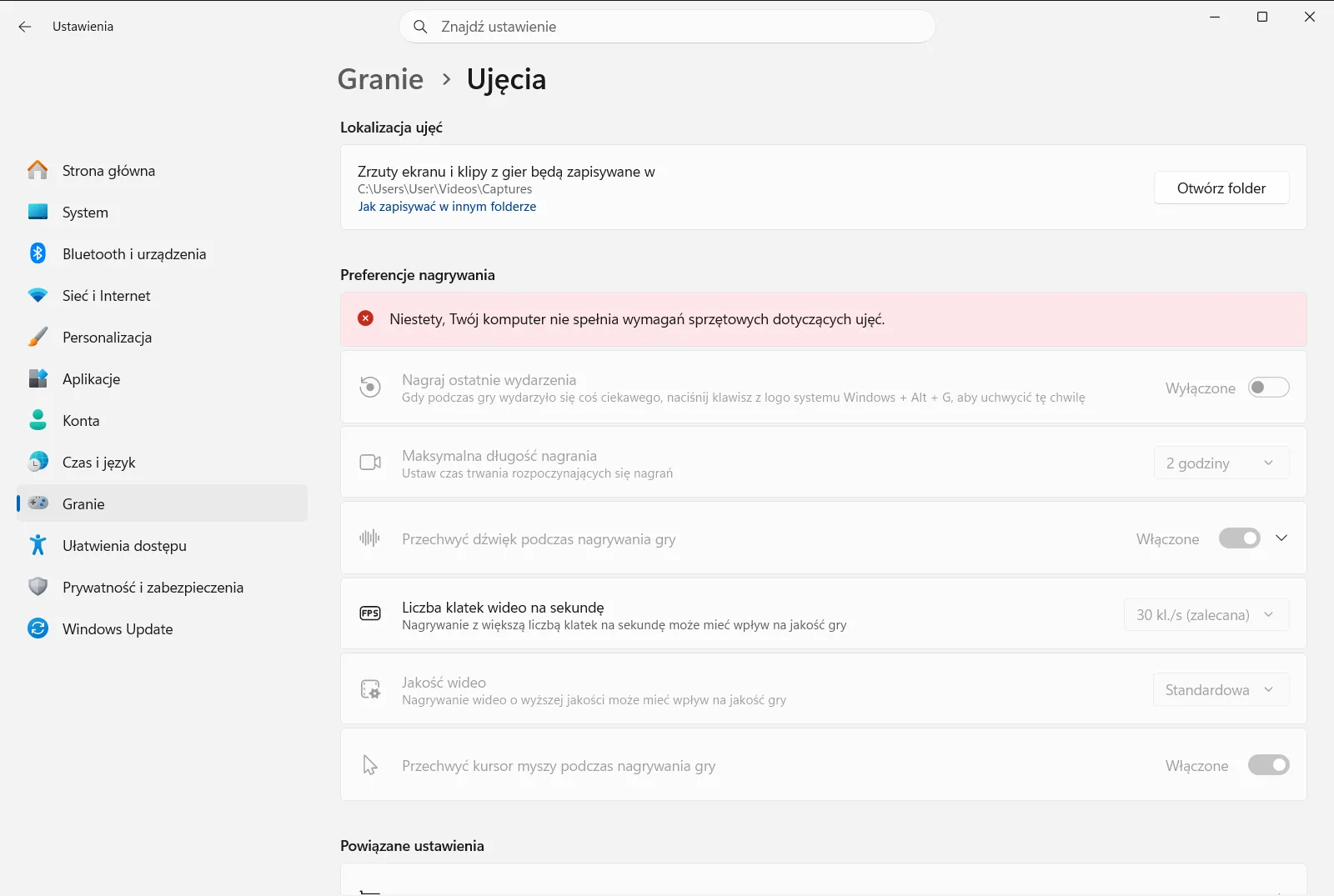Screen dimensions: 1334x896
Task: Go to Windows Update section
Action: tap(163, 628)
